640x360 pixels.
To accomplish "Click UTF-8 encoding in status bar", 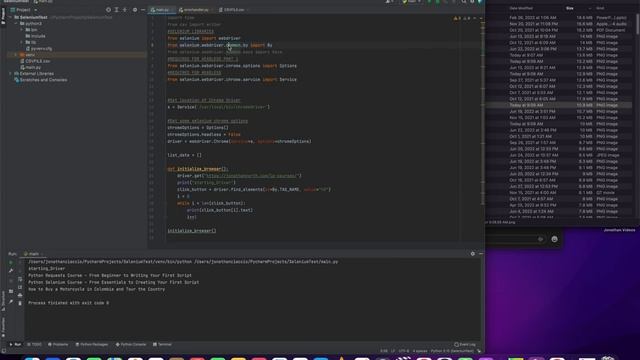I will click(x=403, y=351).
